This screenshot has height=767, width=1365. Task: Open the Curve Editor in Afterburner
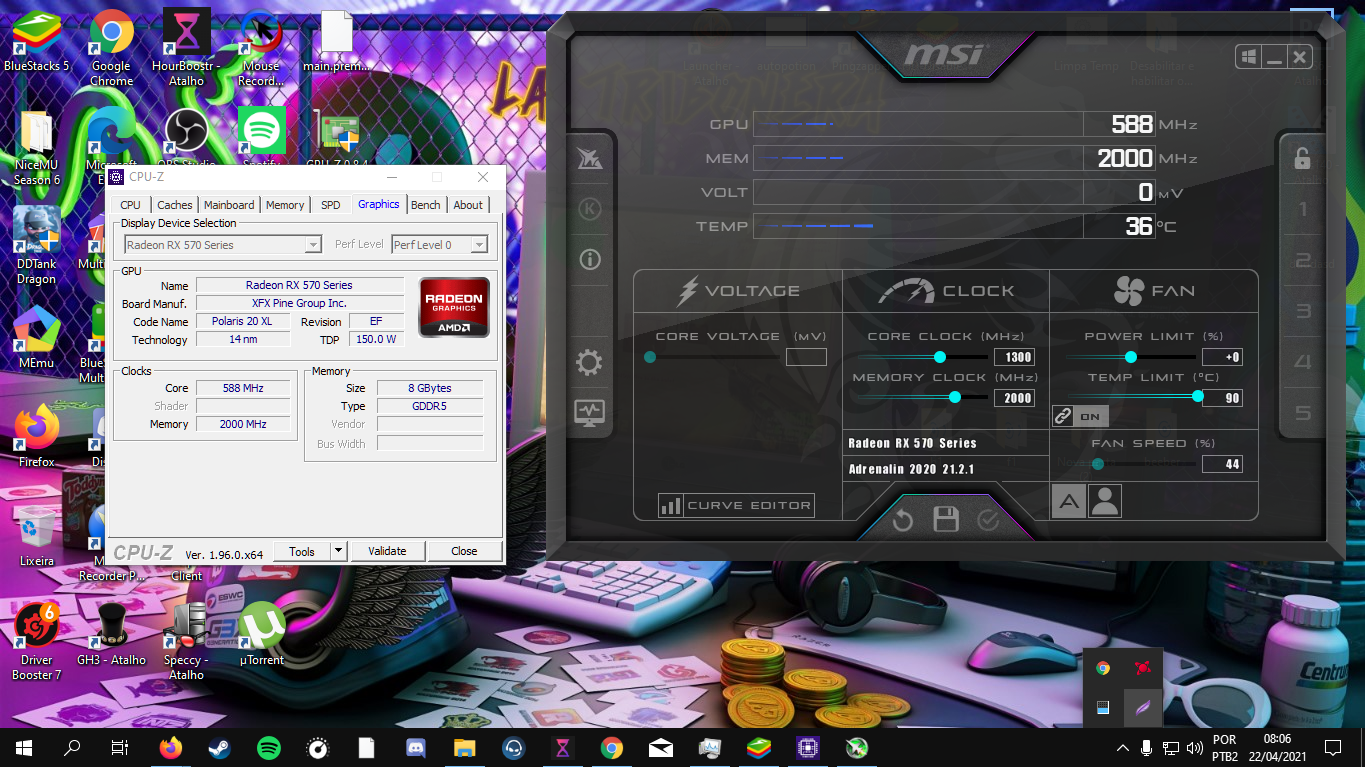[736, 505]
